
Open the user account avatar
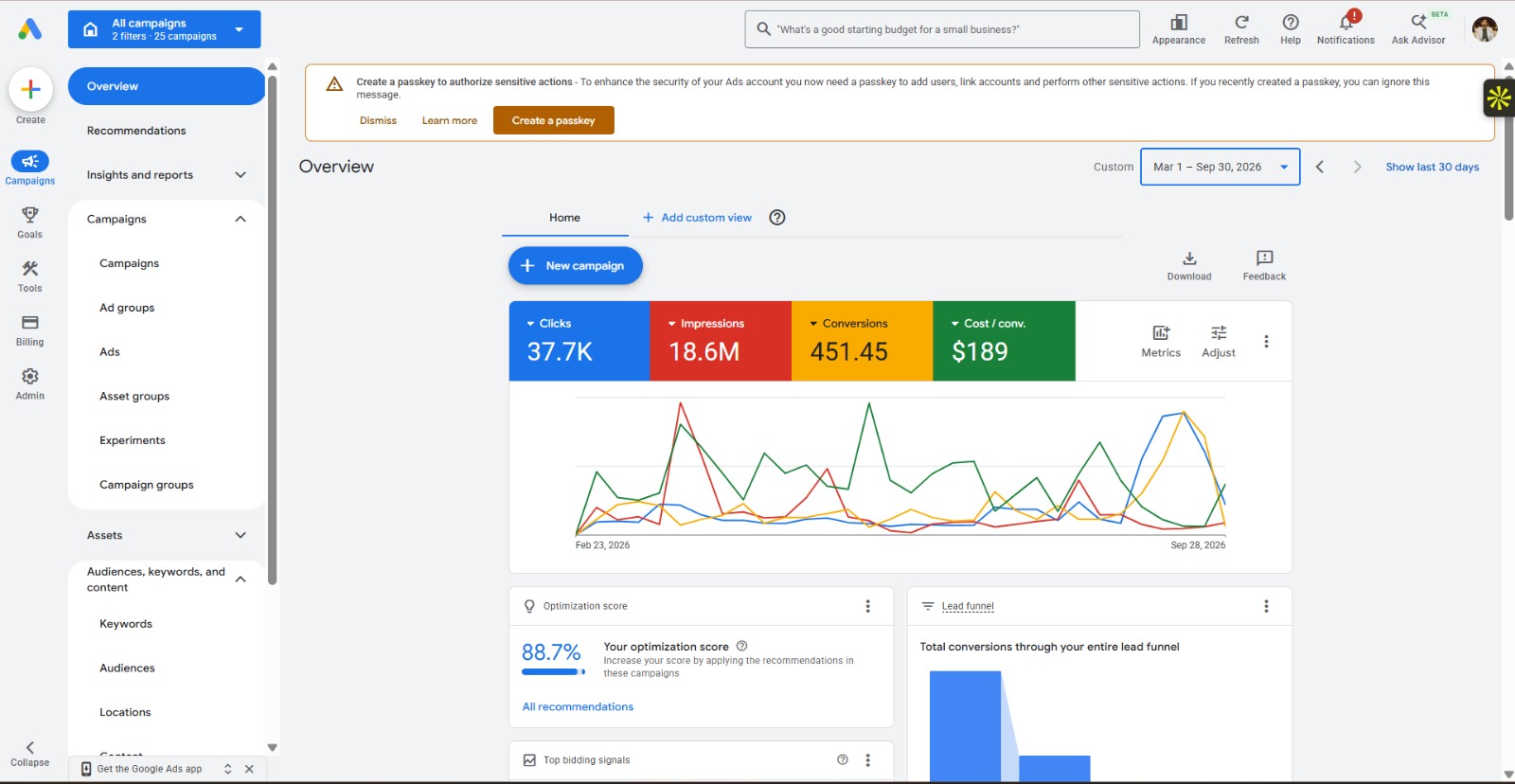click(1485, 29)
